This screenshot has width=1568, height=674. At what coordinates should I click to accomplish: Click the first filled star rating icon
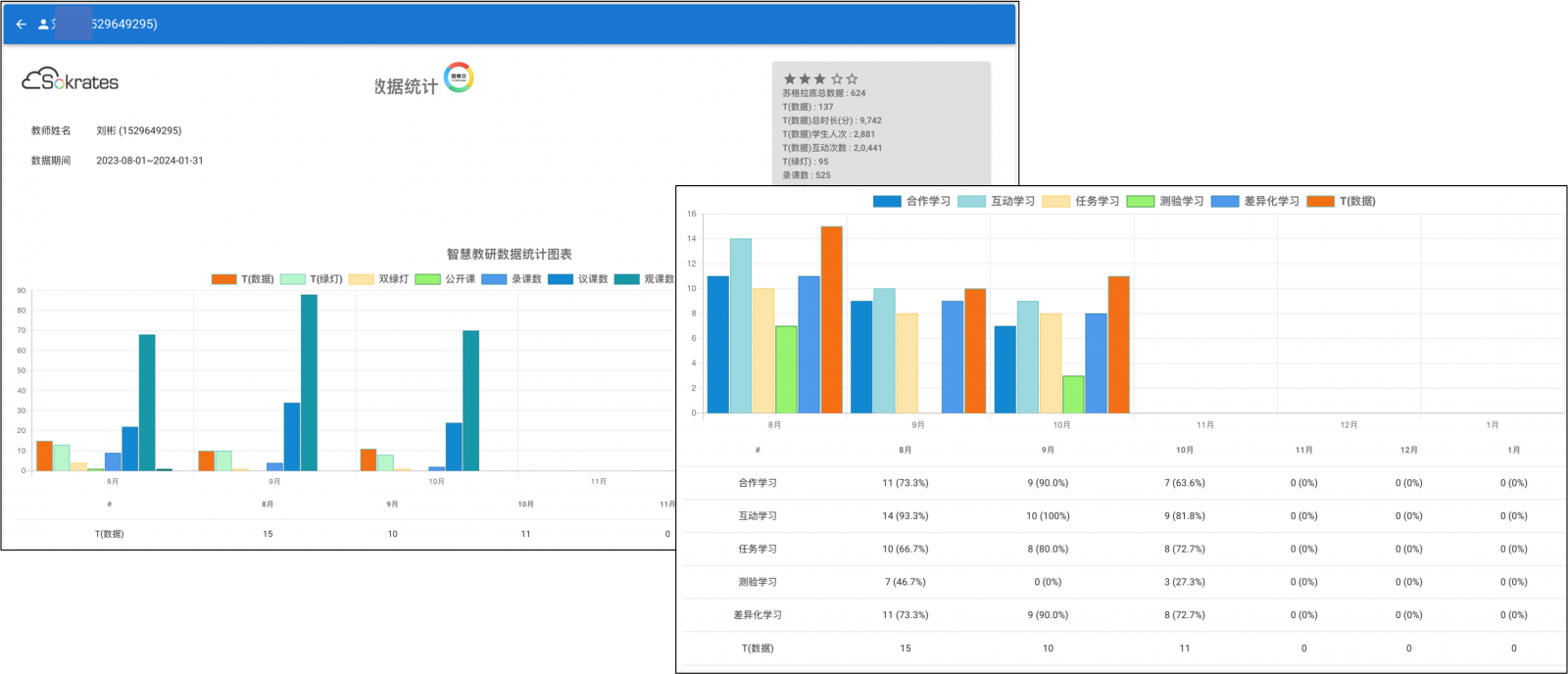tap(790, 78)
